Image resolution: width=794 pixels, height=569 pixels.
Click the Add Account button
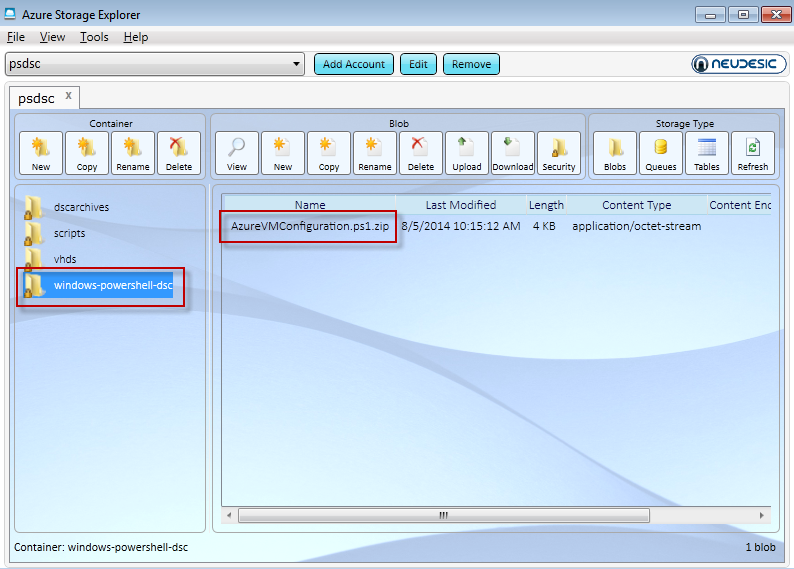pyautogui.click(x=354, y=64)
